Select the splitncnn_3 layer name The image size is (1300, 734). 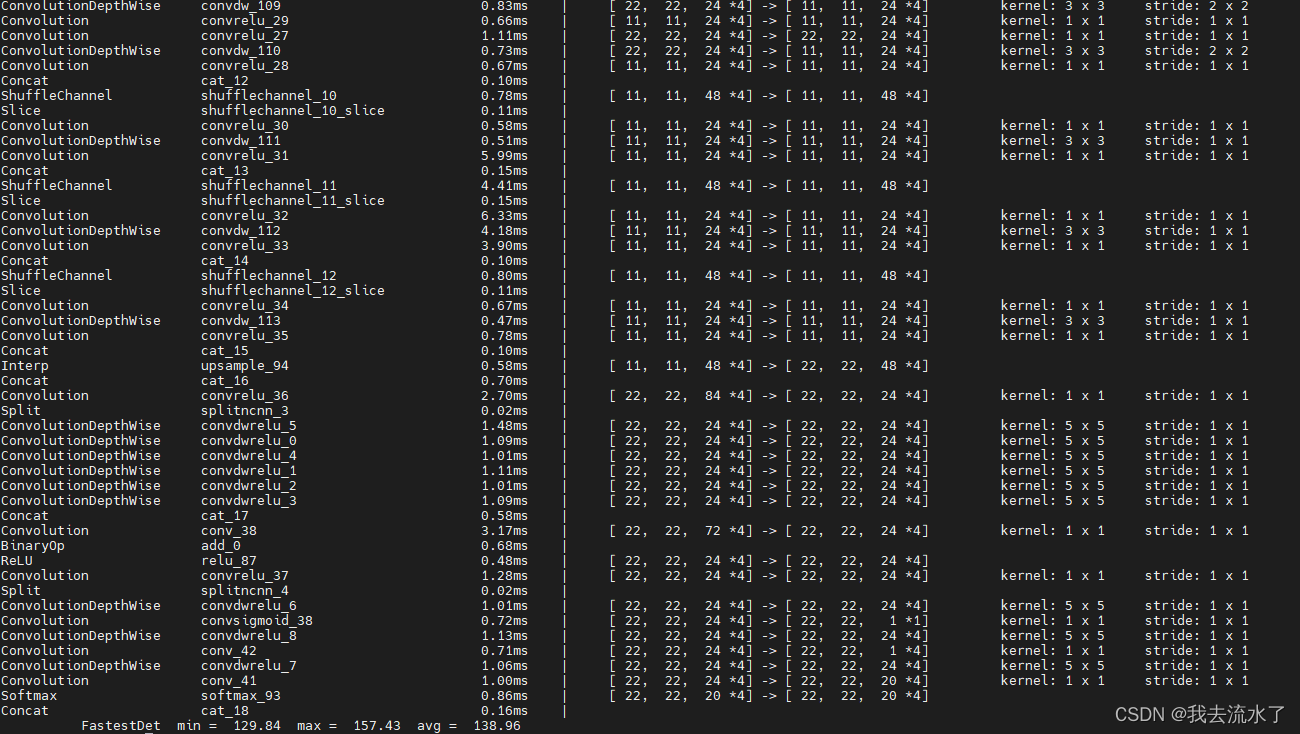tap(245, 411)
